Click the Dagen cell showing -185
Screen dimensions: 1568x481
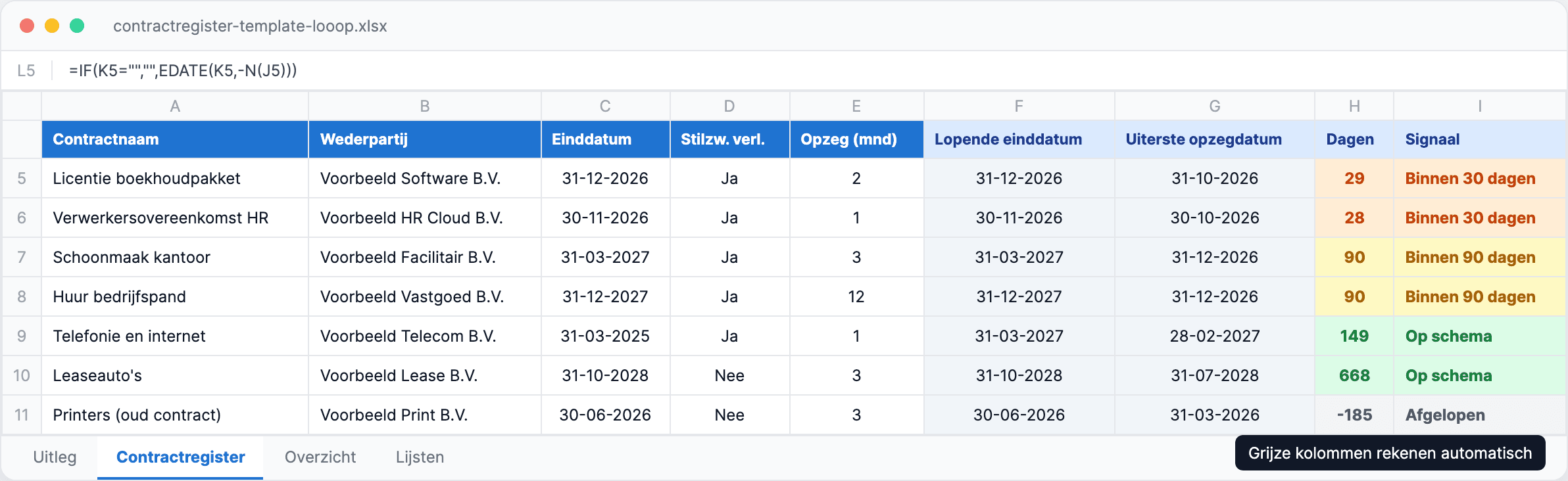(1354, 415)
